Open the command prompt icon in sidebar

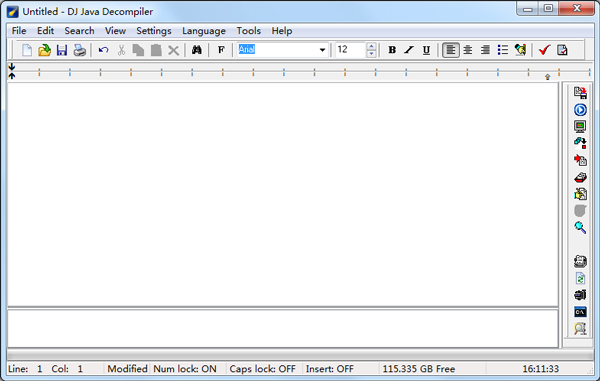point(580,312)
